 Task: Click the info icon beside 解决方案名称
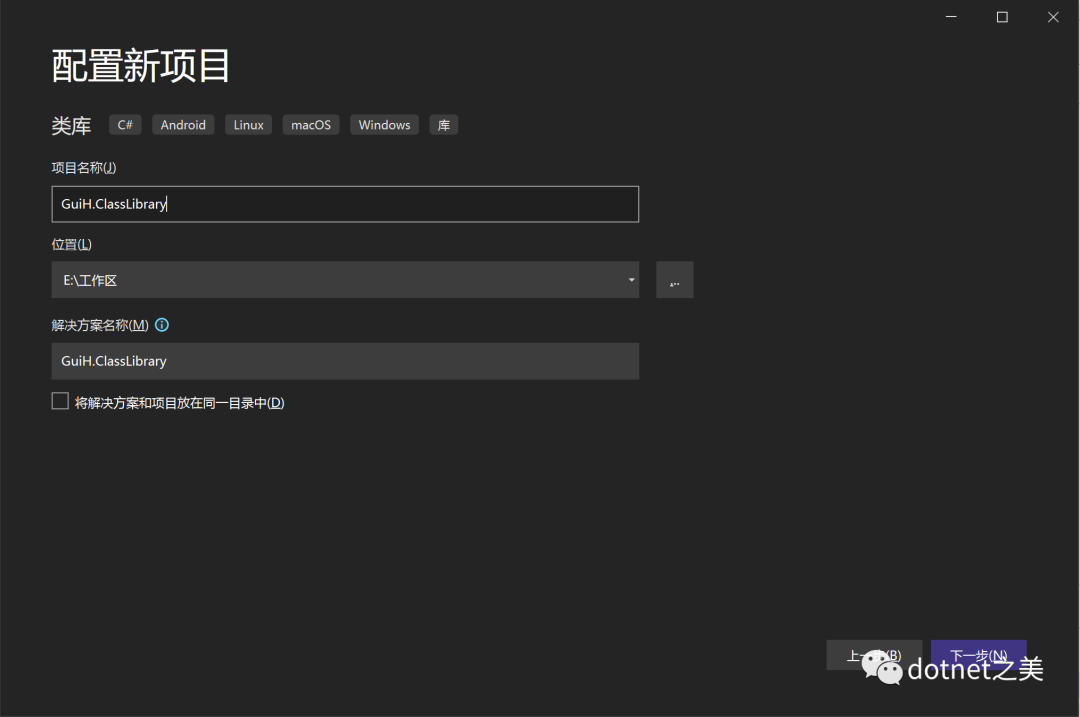pos(162,325)
